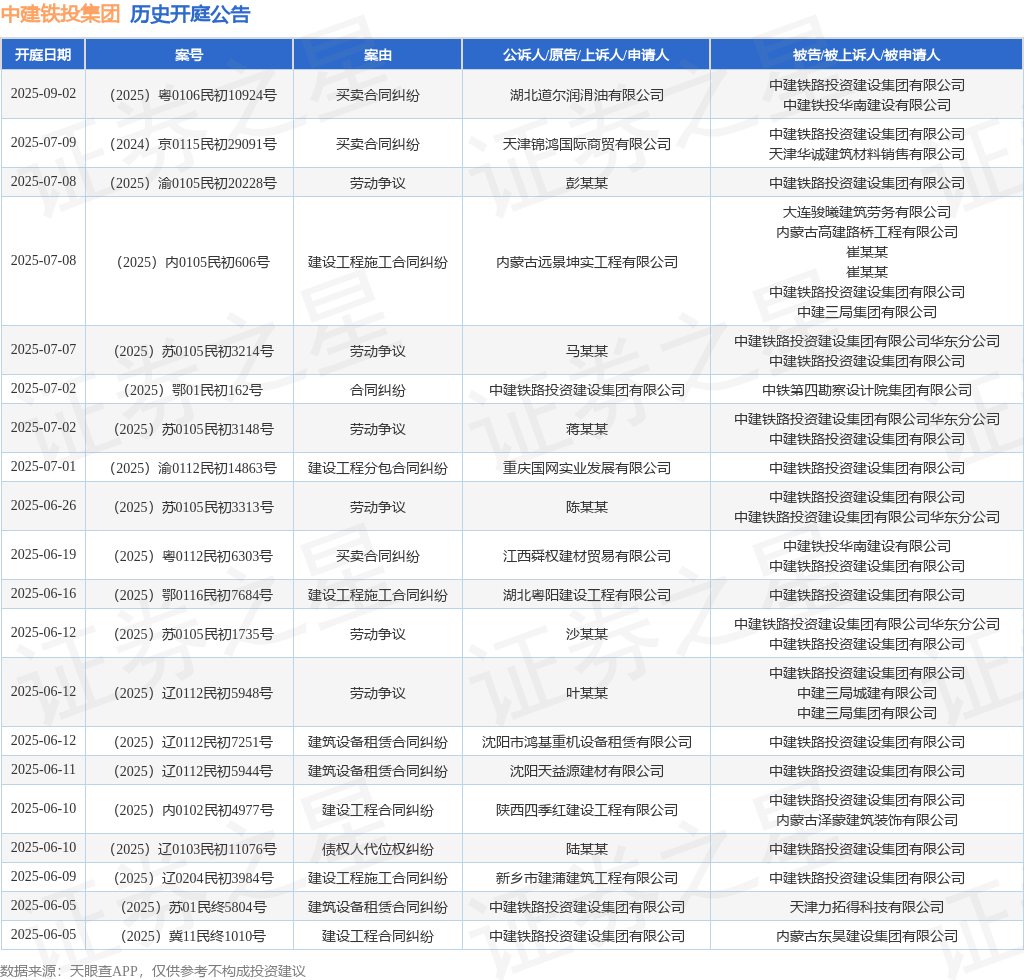Click defendant 天津力拓得科技有限公司
Screen dimensions: 1024x980
coord(867,908)
